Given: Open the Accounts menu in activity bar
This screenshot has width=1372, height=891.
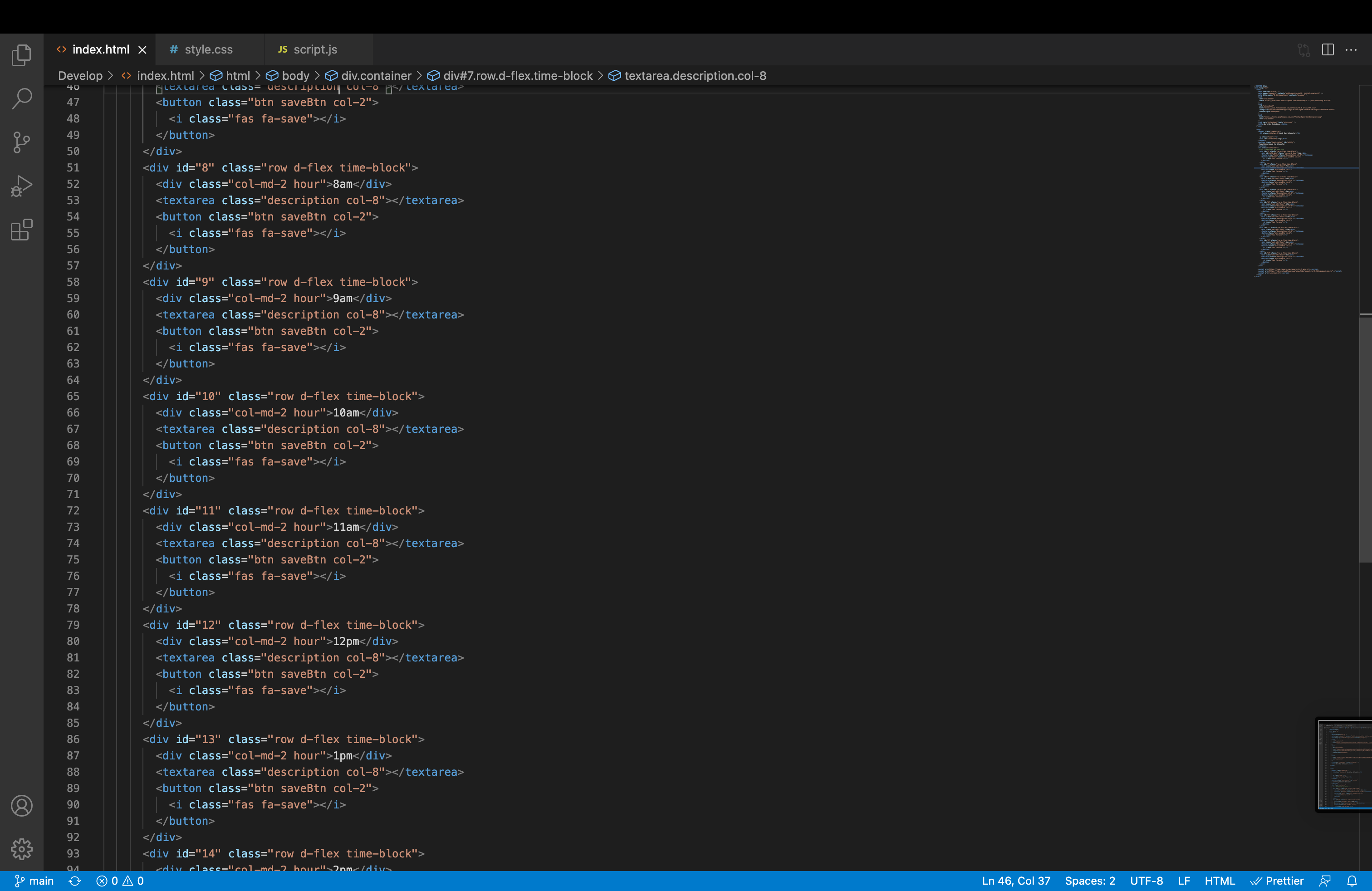Looking at the screenshot, I should point(22,806).
